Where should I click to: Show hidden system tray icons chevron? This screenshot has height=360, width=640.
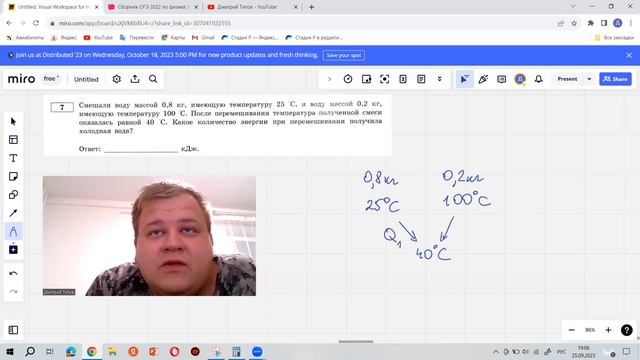[x=496, y=351]
